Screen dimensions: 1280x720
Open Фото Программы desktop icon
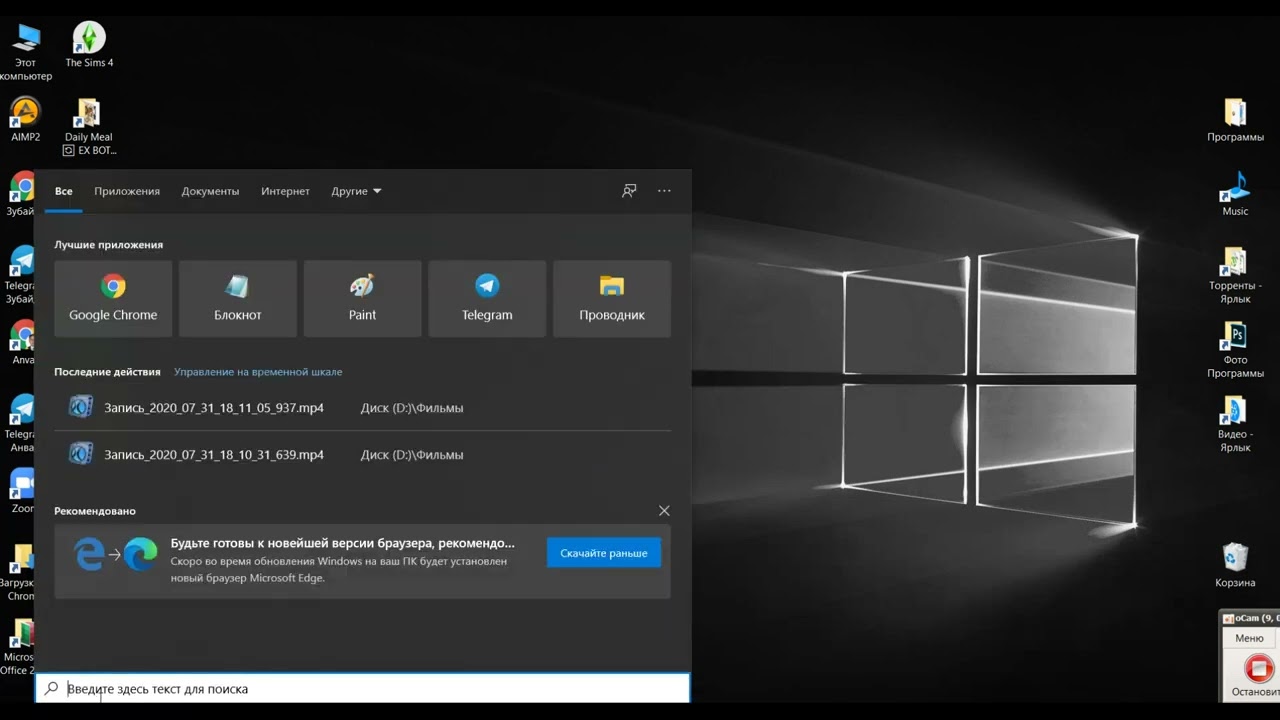1235,349
